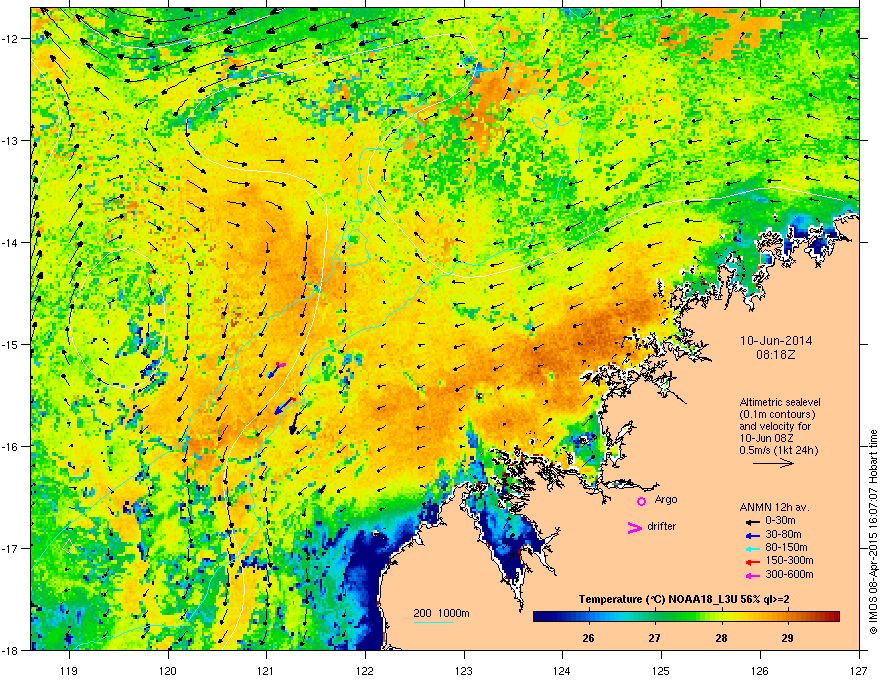Image resolution: width=880 pixels, height=680 pixels.
Task: Click the '0.5m/s (1kt 24h)' label
Action: pyautogui.click(x=778, y=450)
